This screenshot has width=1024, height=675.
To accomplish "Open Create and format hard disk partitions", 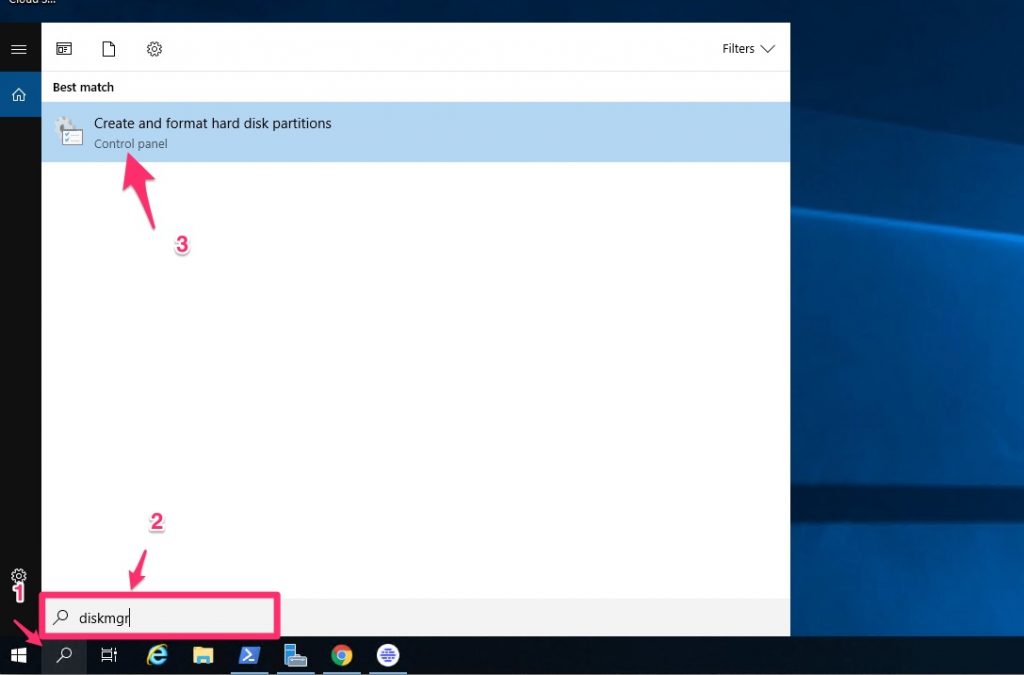I will 212,124.
